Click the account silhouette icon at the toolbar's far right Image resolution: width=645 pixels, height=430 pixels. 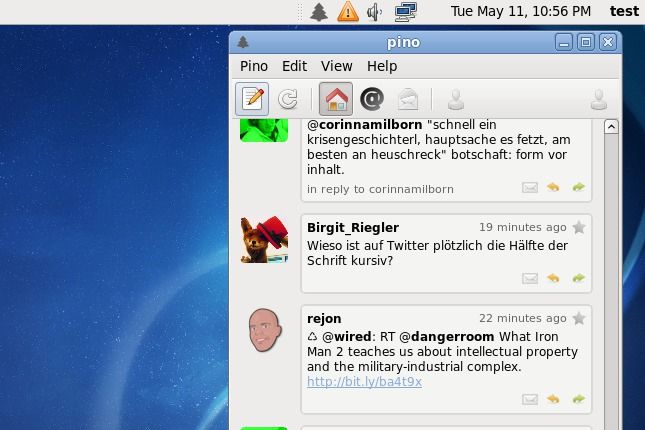click(599, 100)
